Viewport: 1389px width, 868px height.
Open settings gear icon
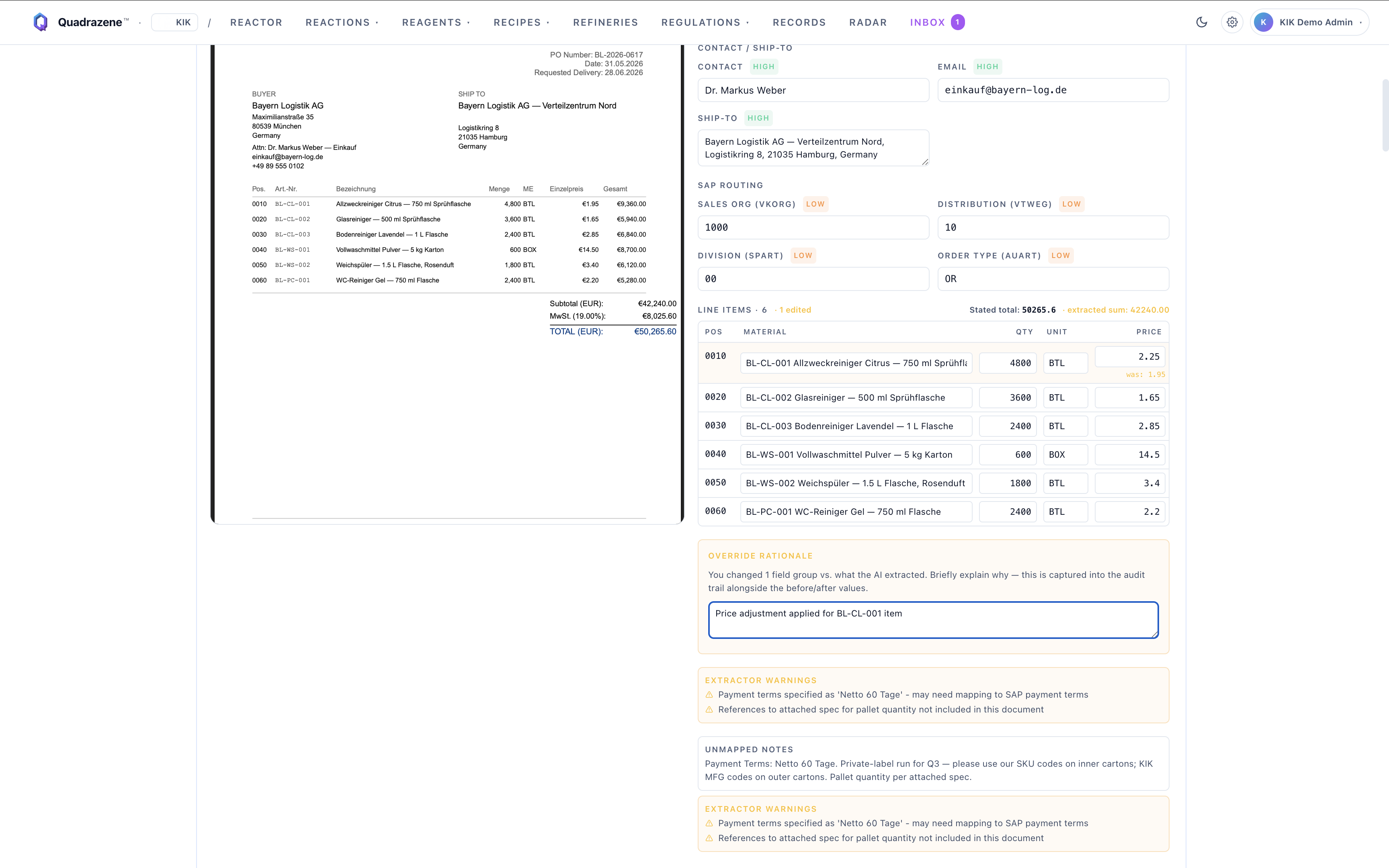click(1232, 23)
